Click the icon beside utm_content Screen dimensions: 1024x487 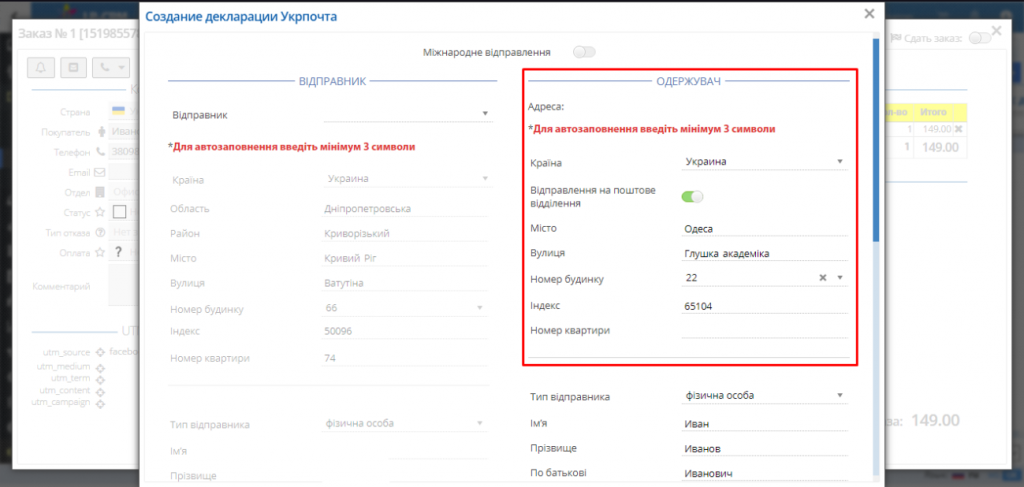pyautogui.click(x=100, y=392)
